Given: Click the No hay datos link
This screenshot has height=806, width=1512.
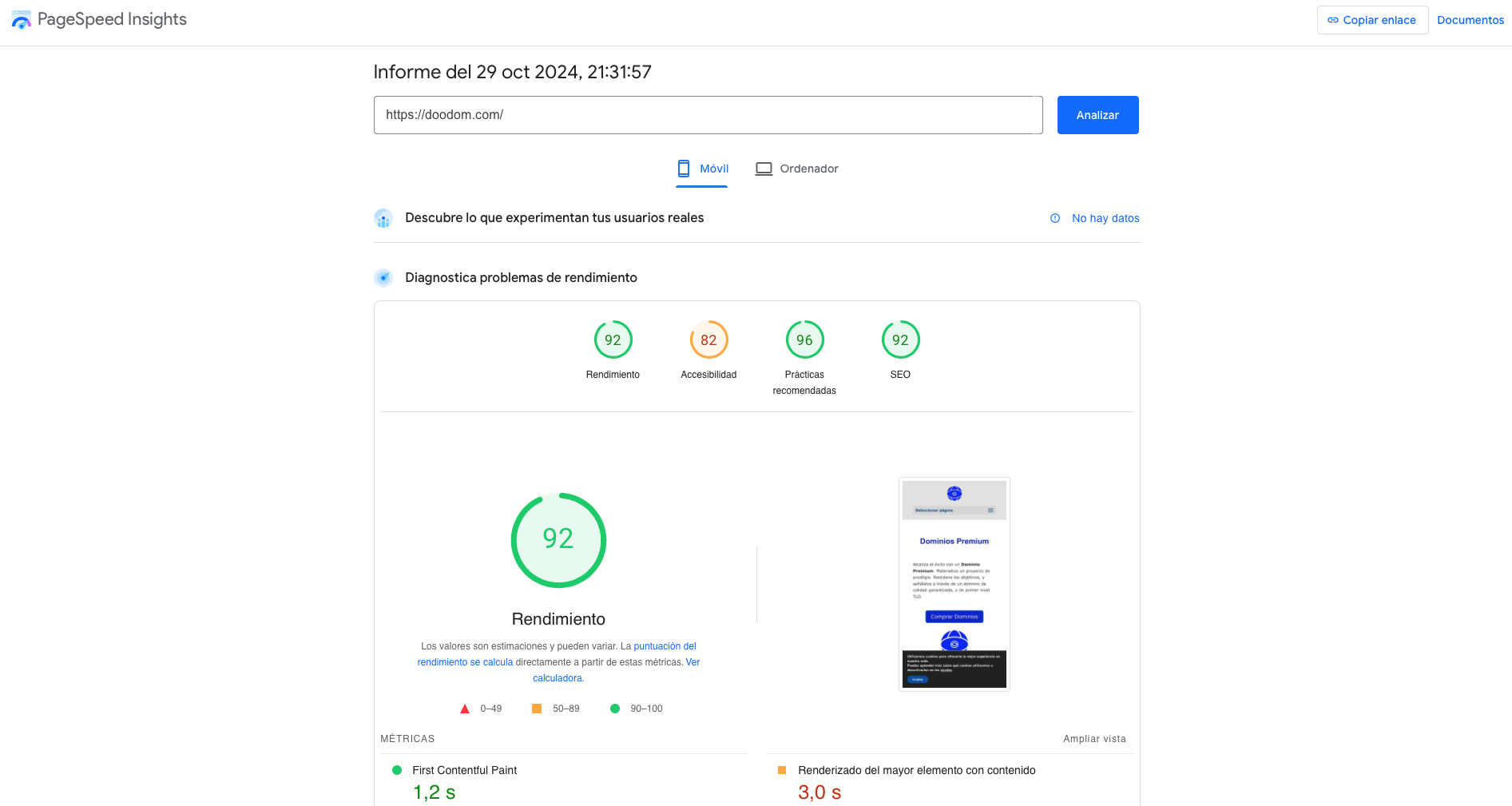Looking at the screenshot, I should (1105, 218).
